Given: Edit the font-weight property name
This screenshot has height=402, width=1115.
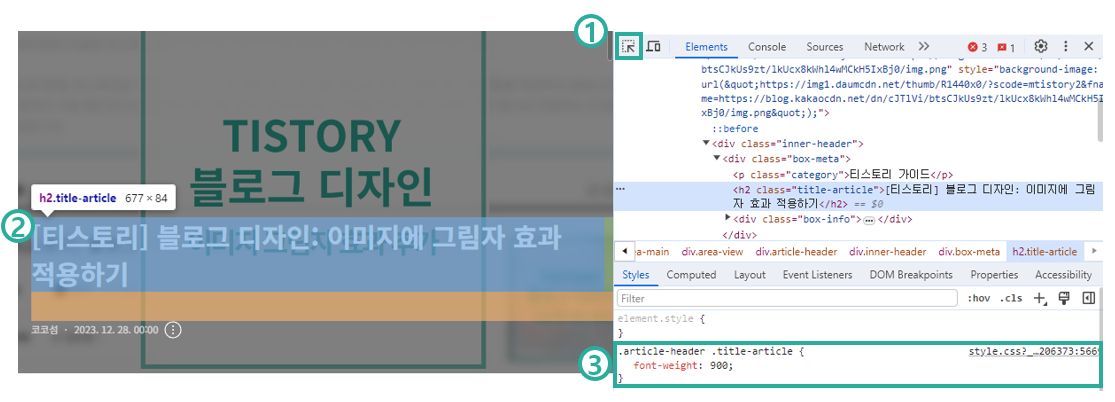Looking at the screenshot, I should (664, 365).
